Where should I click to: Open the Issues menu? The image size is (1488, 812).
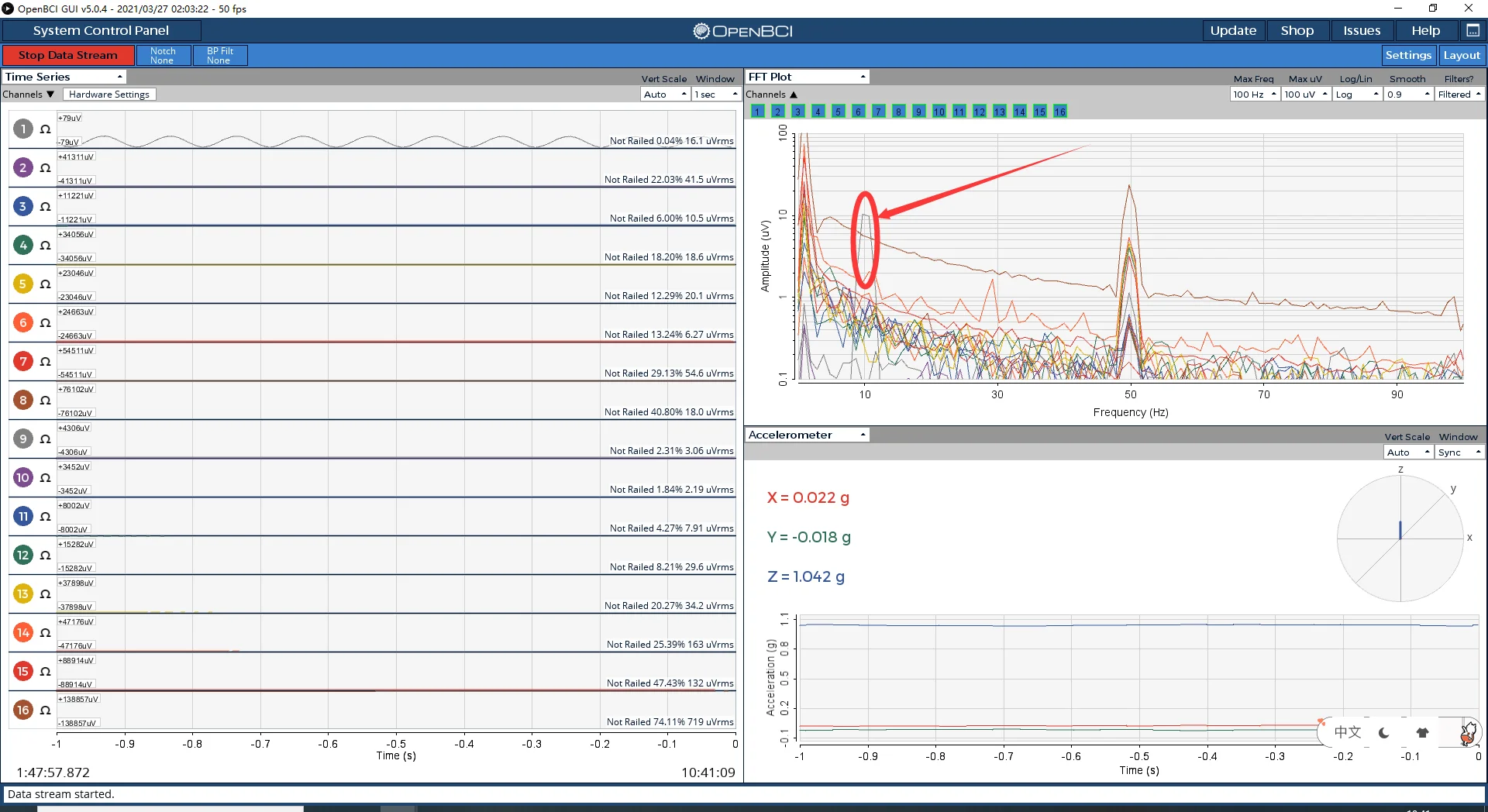click(1361, 30)
